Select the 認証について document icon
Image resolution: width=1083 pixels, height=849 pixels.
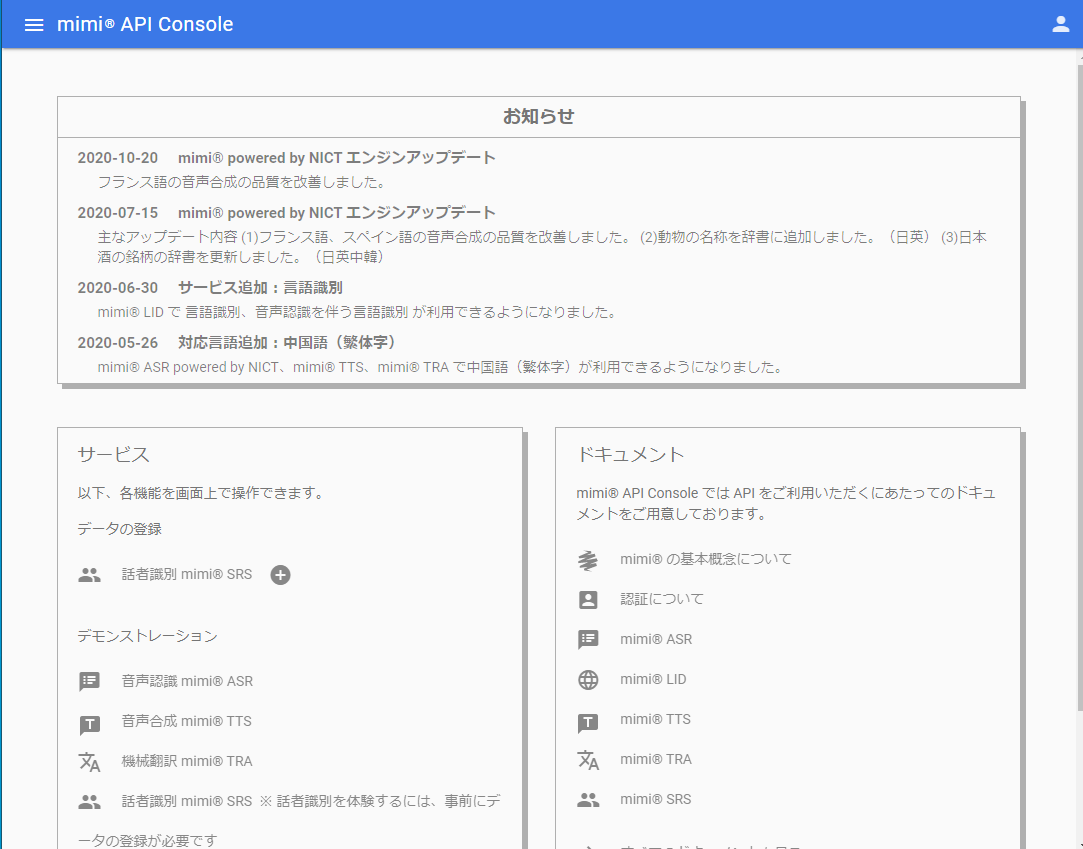(x=588, y=599)
